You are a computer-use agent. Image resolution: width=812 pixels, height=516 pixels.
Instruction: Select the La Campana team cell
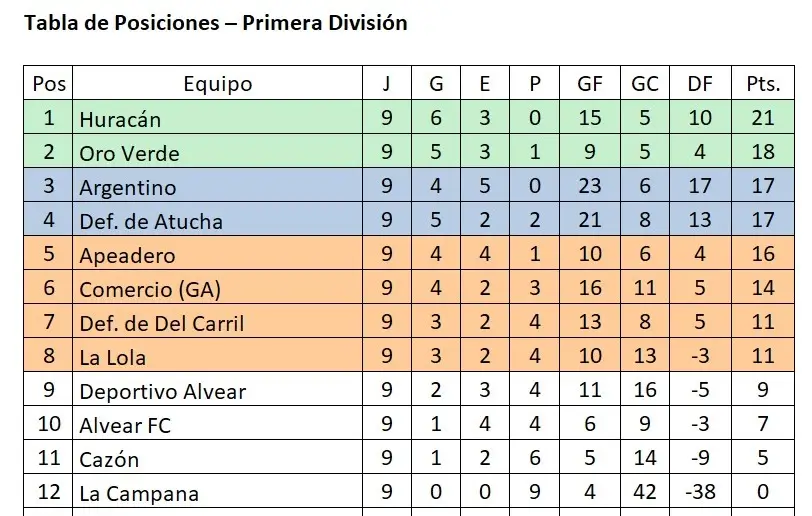pos(138,493)
